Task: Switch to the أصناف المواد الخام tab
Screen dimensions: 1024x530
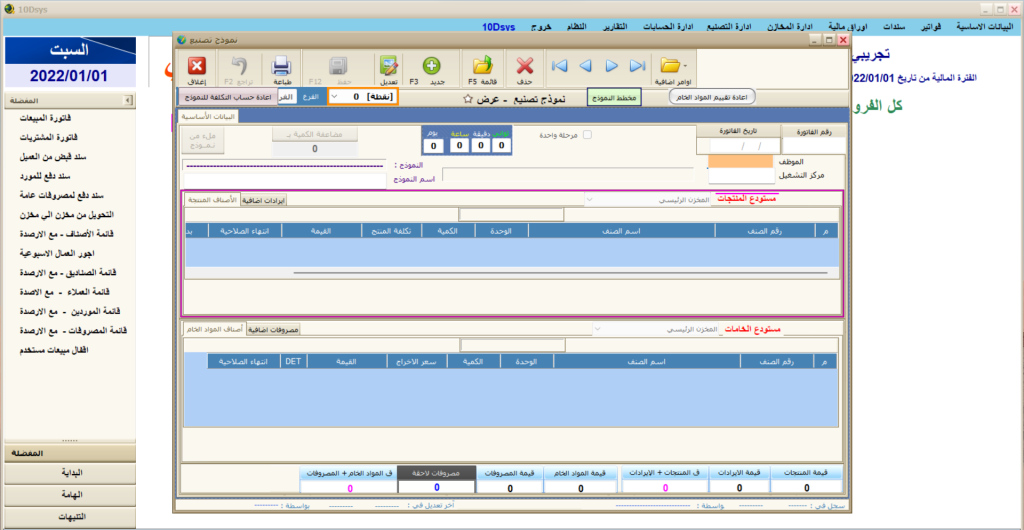Action: [214, 330]
